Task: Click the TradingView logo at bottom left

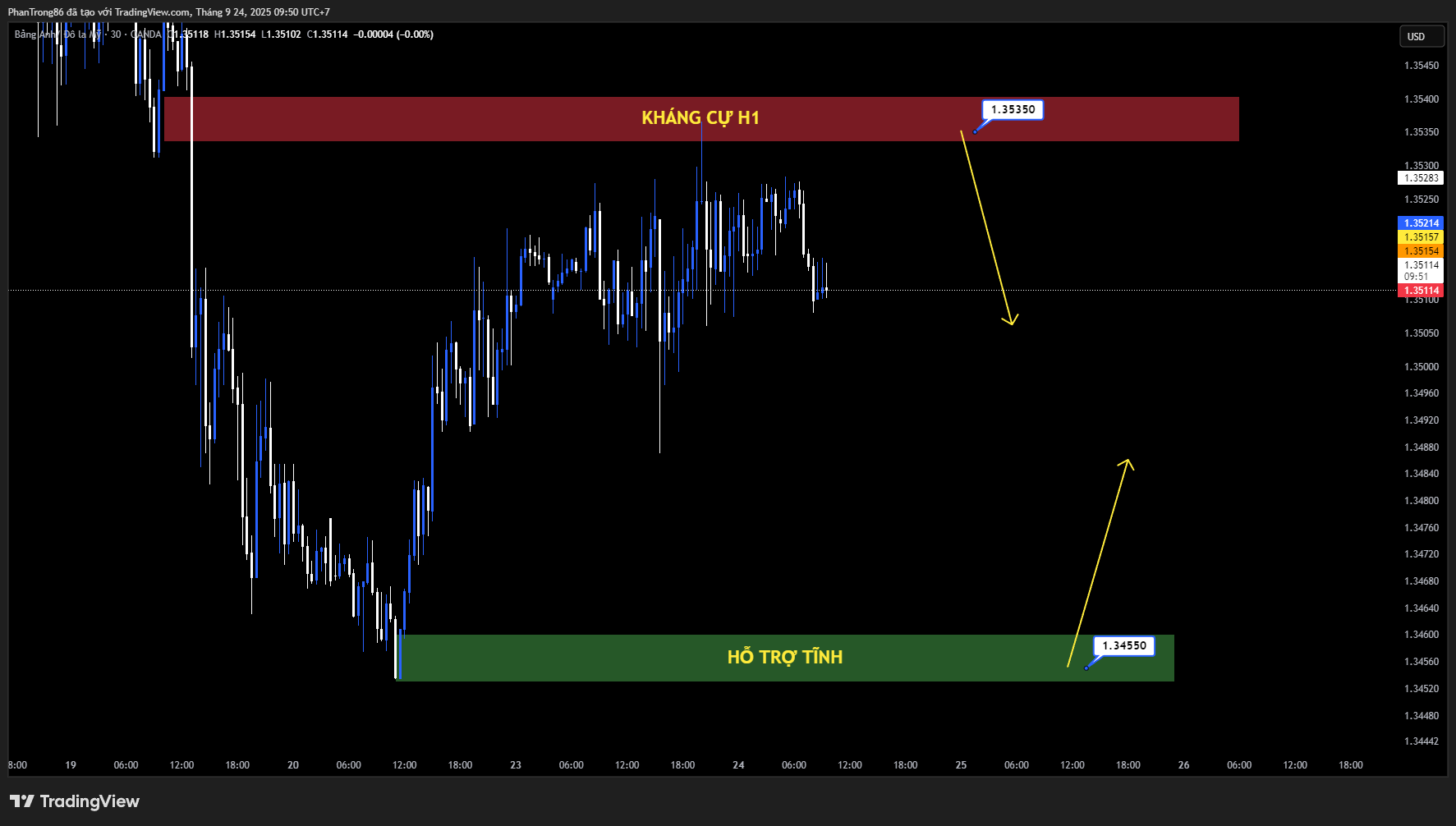Action: (75, 801)
